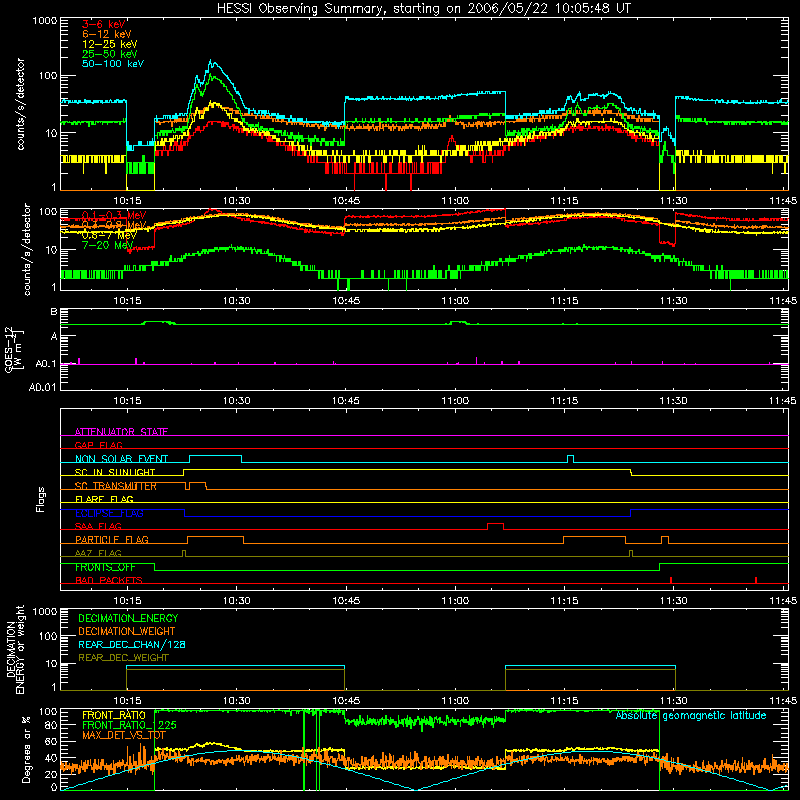800x800 pixels.
Task: Select the PARTICLE_FLAG label
Action: tap(112, 539)
